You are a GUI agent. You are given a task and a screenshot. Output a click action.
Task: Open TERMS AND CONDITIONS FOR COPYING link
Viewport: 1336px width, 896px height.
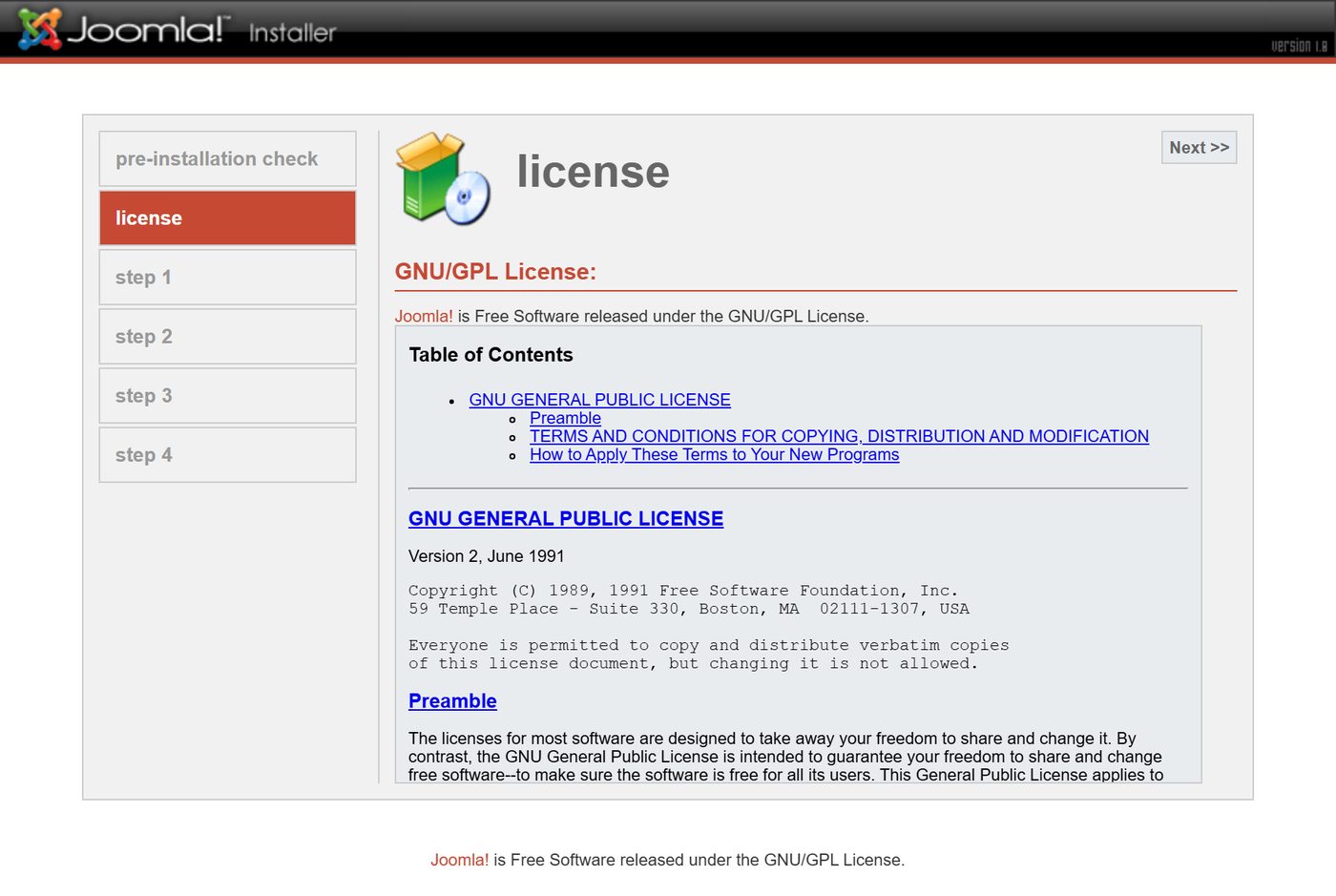tap(839, 436)
